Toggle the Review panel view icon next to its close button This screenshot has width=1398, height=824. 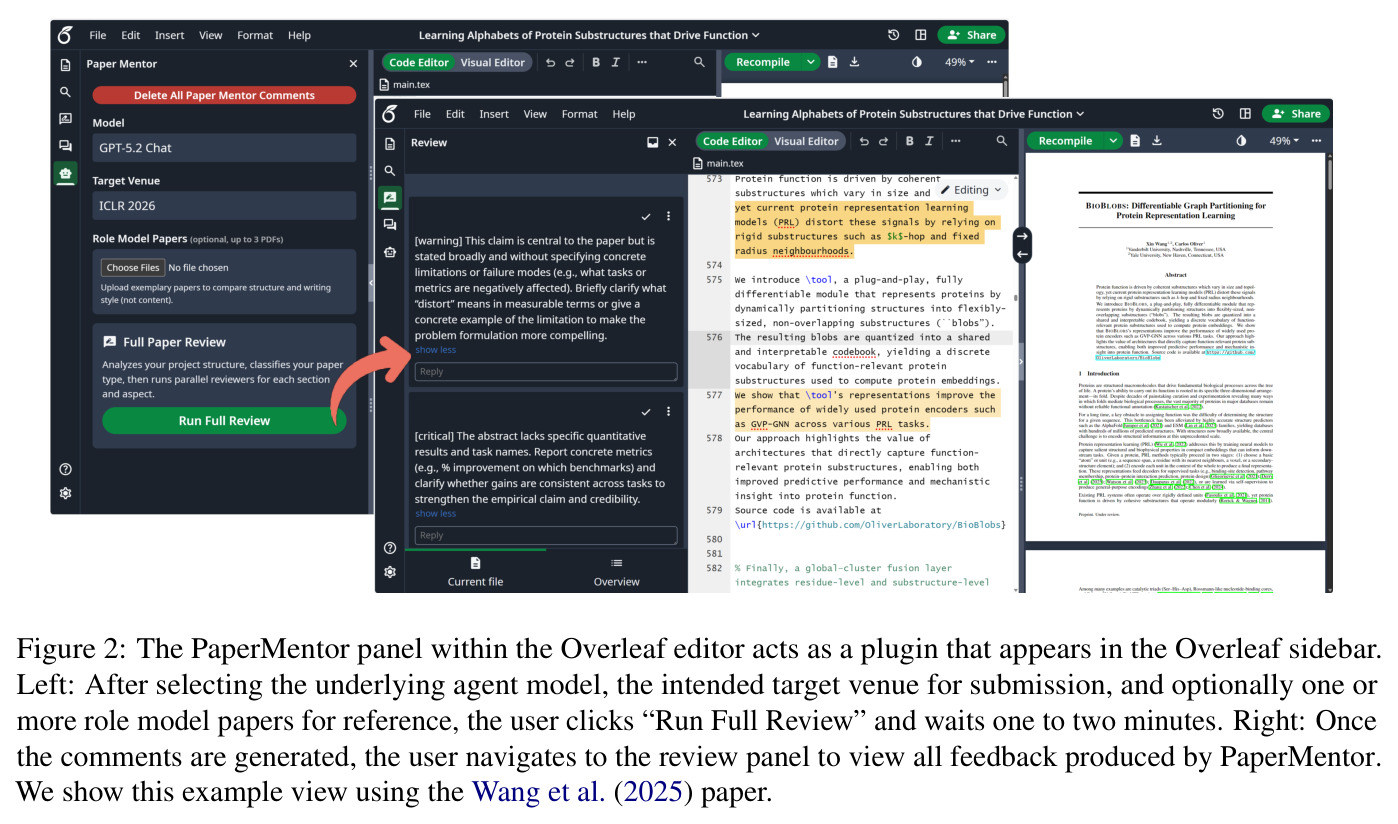click(652, 143)
